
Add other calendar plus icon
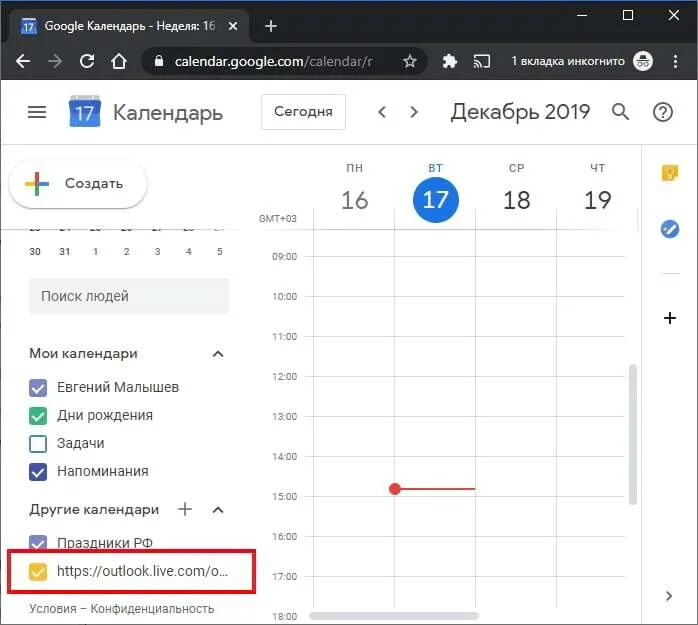[185, 509]
